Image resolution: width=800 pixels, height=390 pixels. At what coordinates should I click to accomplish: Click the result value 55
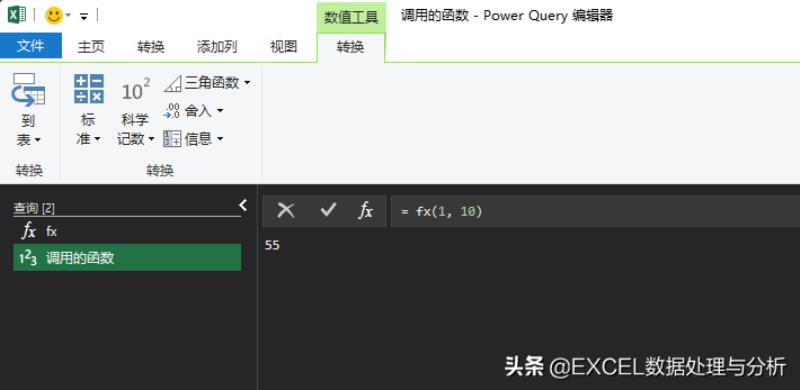click(272, 246)
